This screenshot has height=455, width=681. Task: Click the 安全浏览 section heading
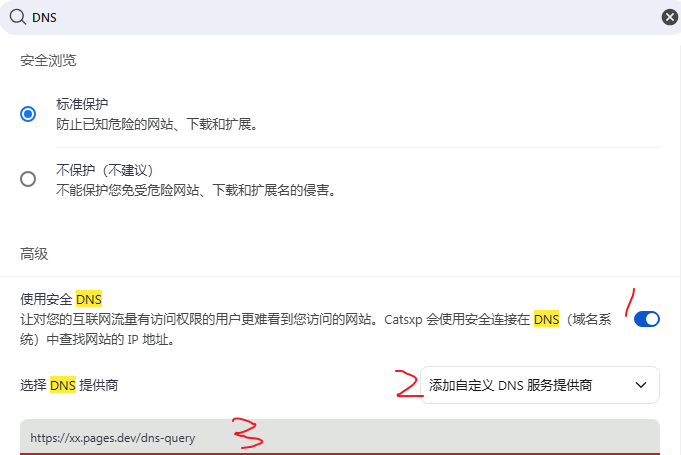point(48,60)
